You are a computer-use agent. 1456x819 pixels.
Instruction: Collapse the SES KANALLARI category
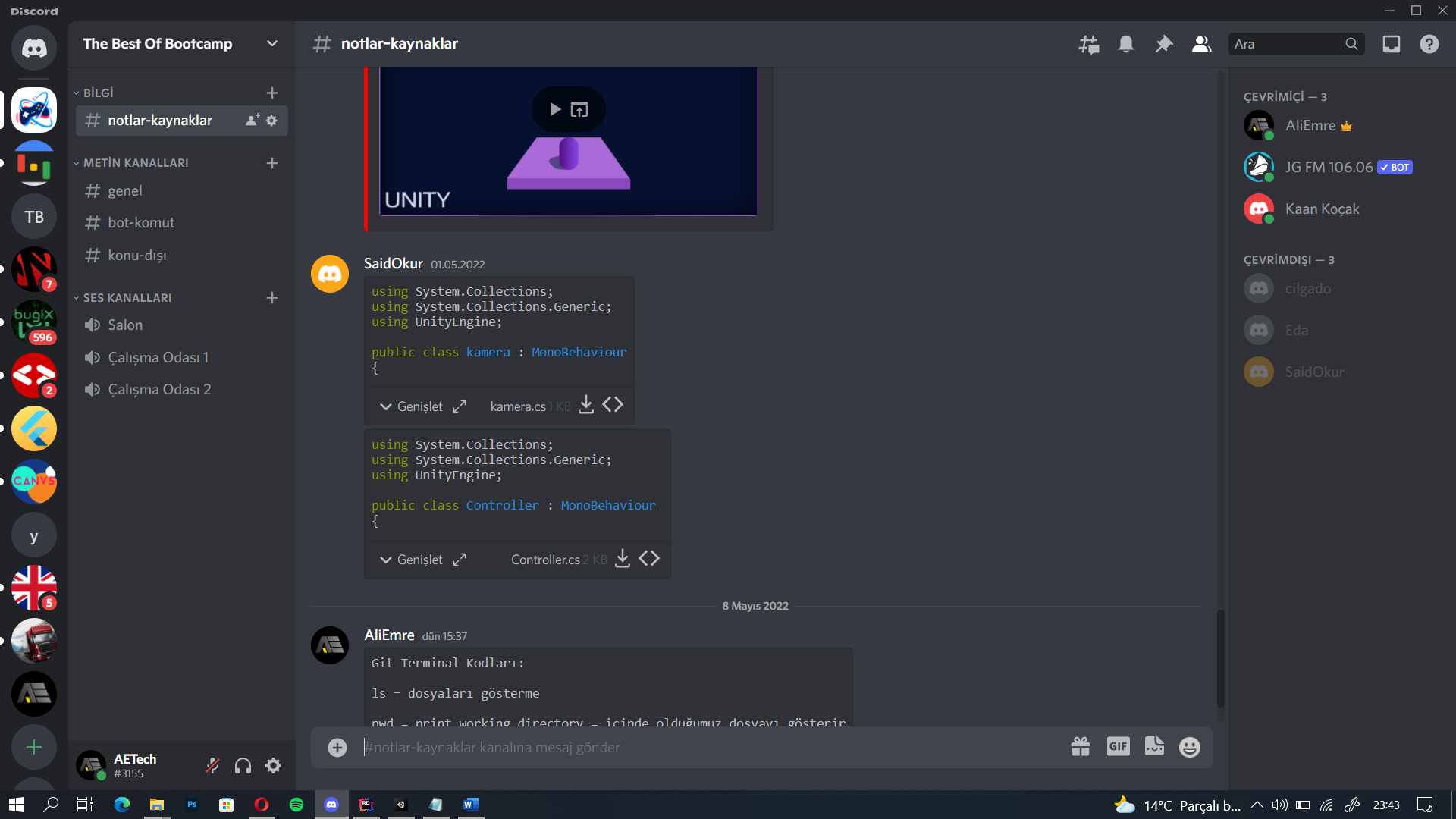[127, 297]
